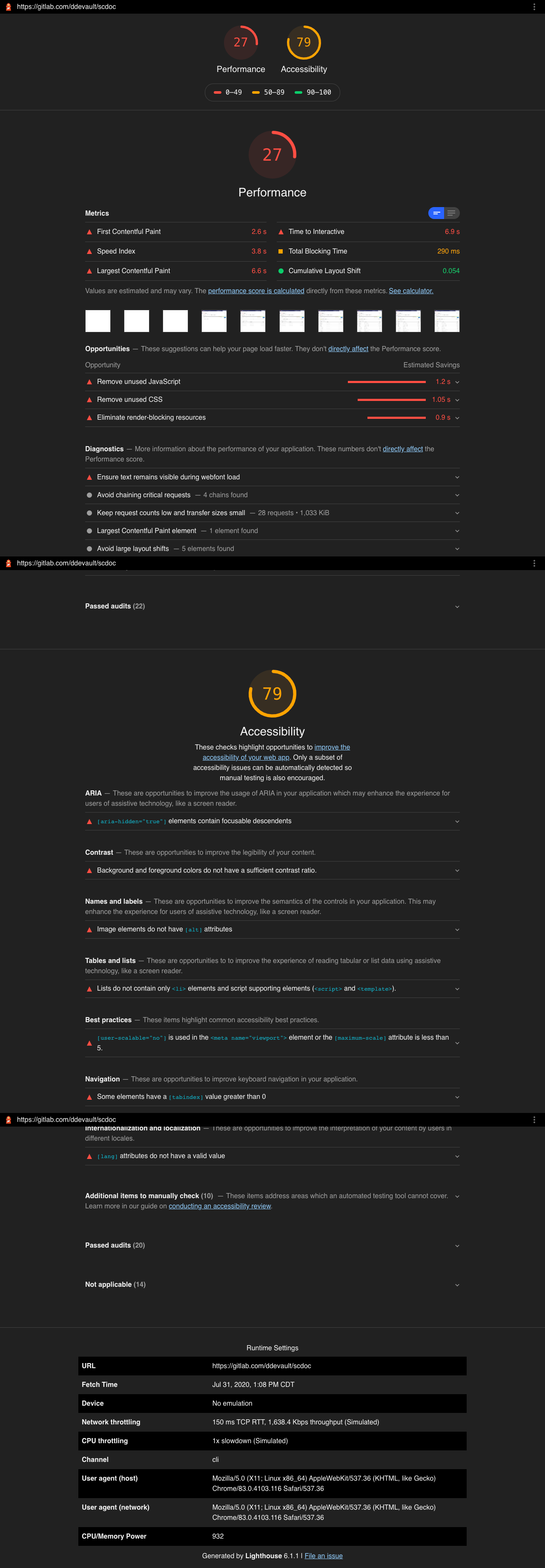The width and height of the screenshot is (545, 1568).
Task: Click the red triangle beside the tabindex audit
Action: [89, 1097]
